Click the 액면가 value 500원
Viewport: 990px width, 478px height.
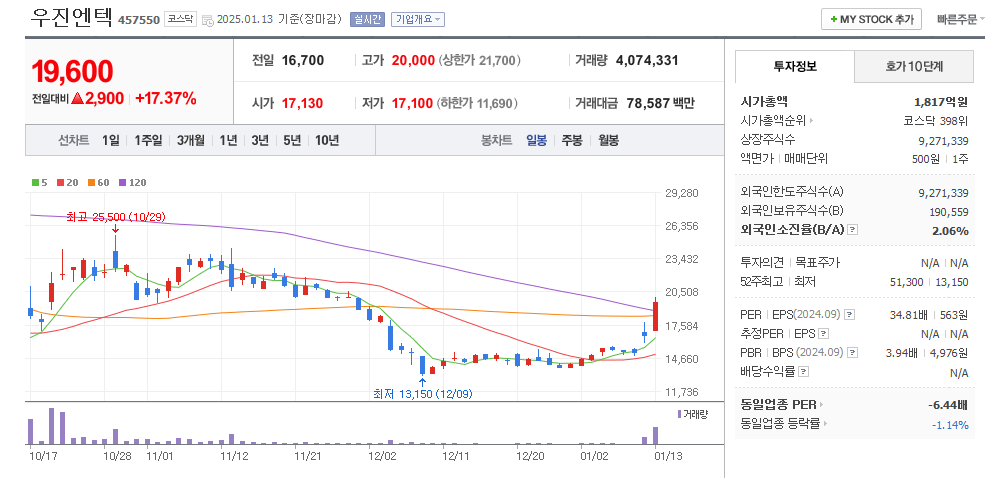(x=925, y=159)
